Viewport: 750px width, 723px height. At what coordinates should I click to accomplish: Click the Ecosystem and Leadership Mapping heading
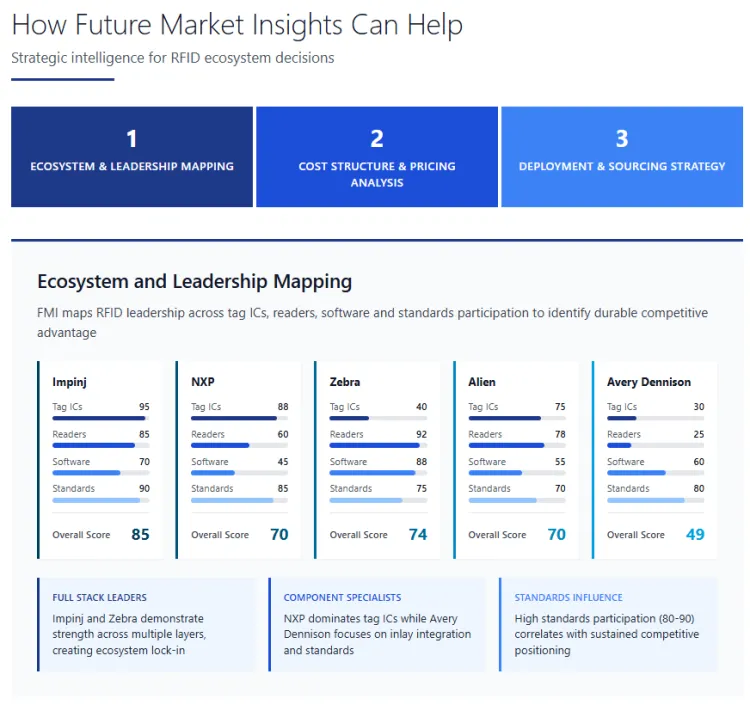click(x=194, y=282)
